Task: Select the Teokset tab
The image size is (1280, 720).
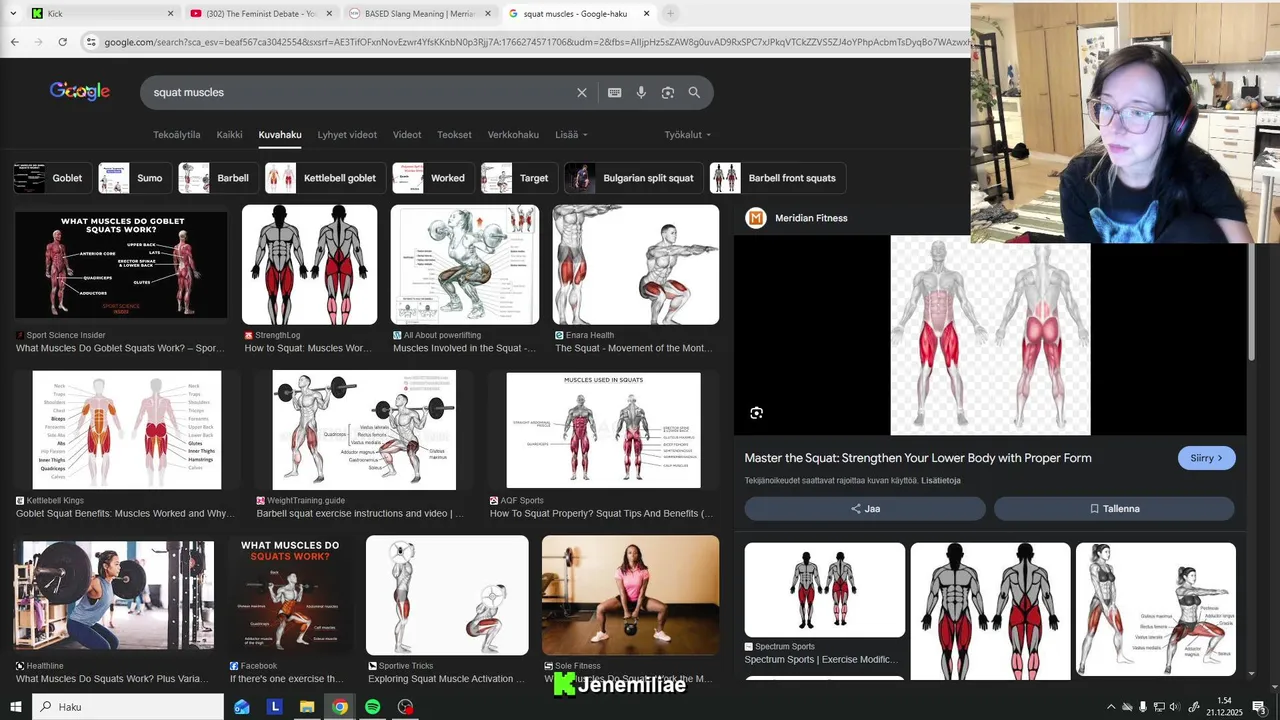Action: (x=454, y=135)
